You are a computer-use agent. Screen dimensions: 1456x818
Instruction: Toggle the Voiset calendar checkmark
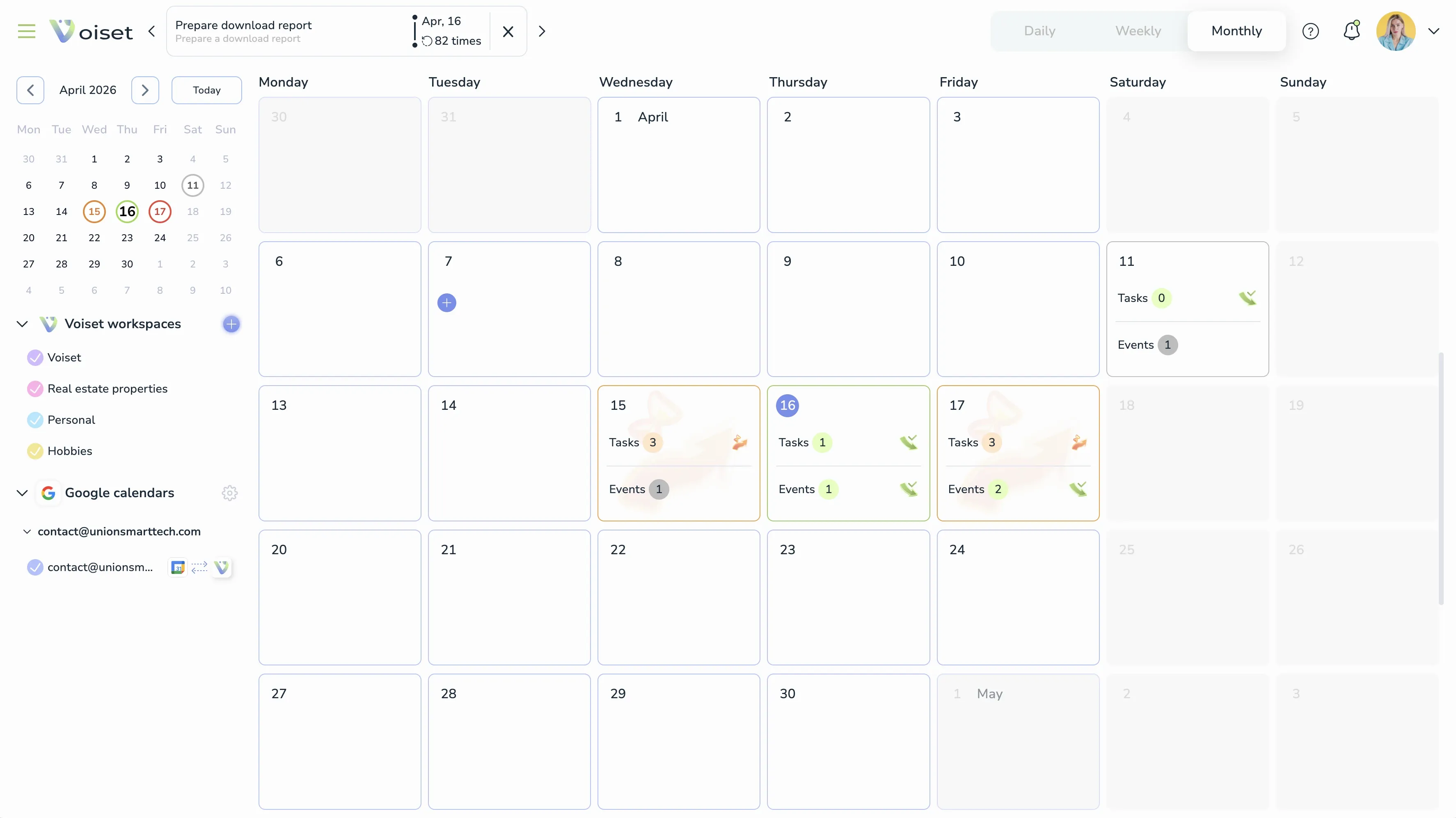(34, 357)
